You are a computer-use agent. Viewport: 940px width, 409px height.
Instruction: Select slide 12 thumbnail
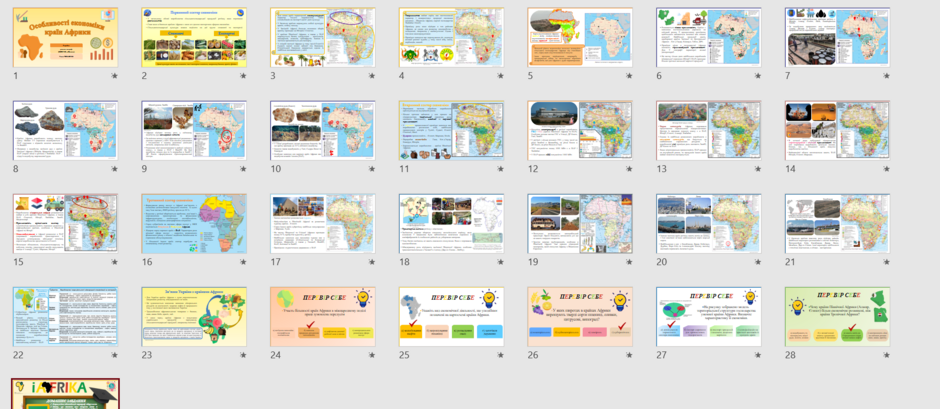tap(580, 130)
